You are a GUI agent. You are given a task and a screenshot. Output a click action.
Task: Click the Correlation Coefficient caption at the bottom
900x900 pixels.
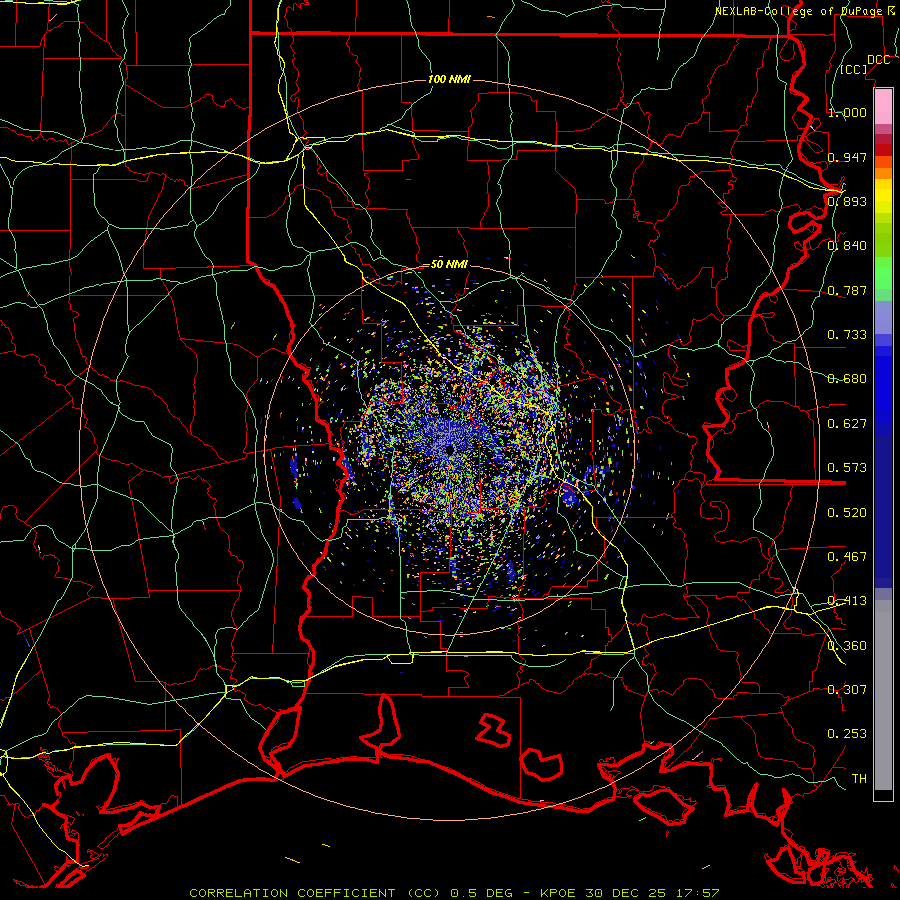tap(454, 893)
